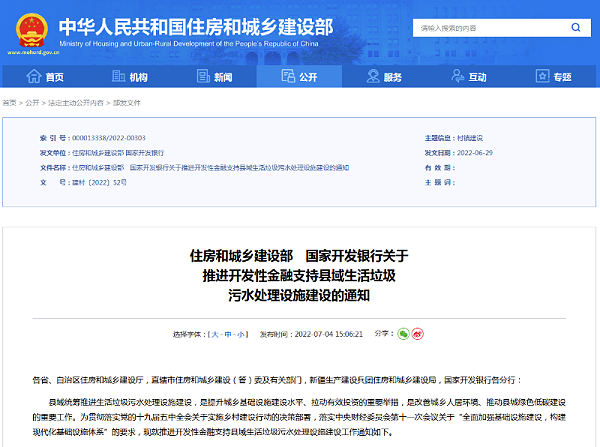
Task: Click the 服务 service icon
Action: coord(370,77)
